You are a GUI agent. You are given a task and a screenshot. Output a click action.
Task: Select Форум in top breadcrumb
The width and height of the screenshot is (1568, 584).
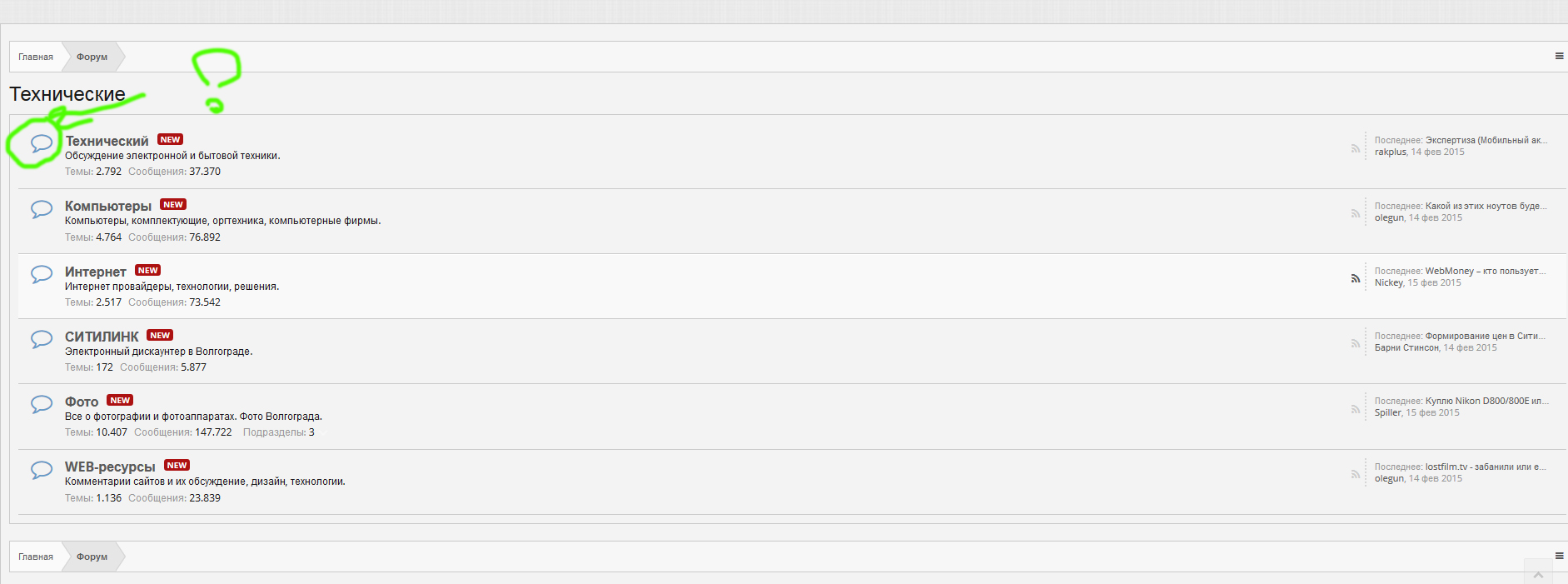pos(92,57)
